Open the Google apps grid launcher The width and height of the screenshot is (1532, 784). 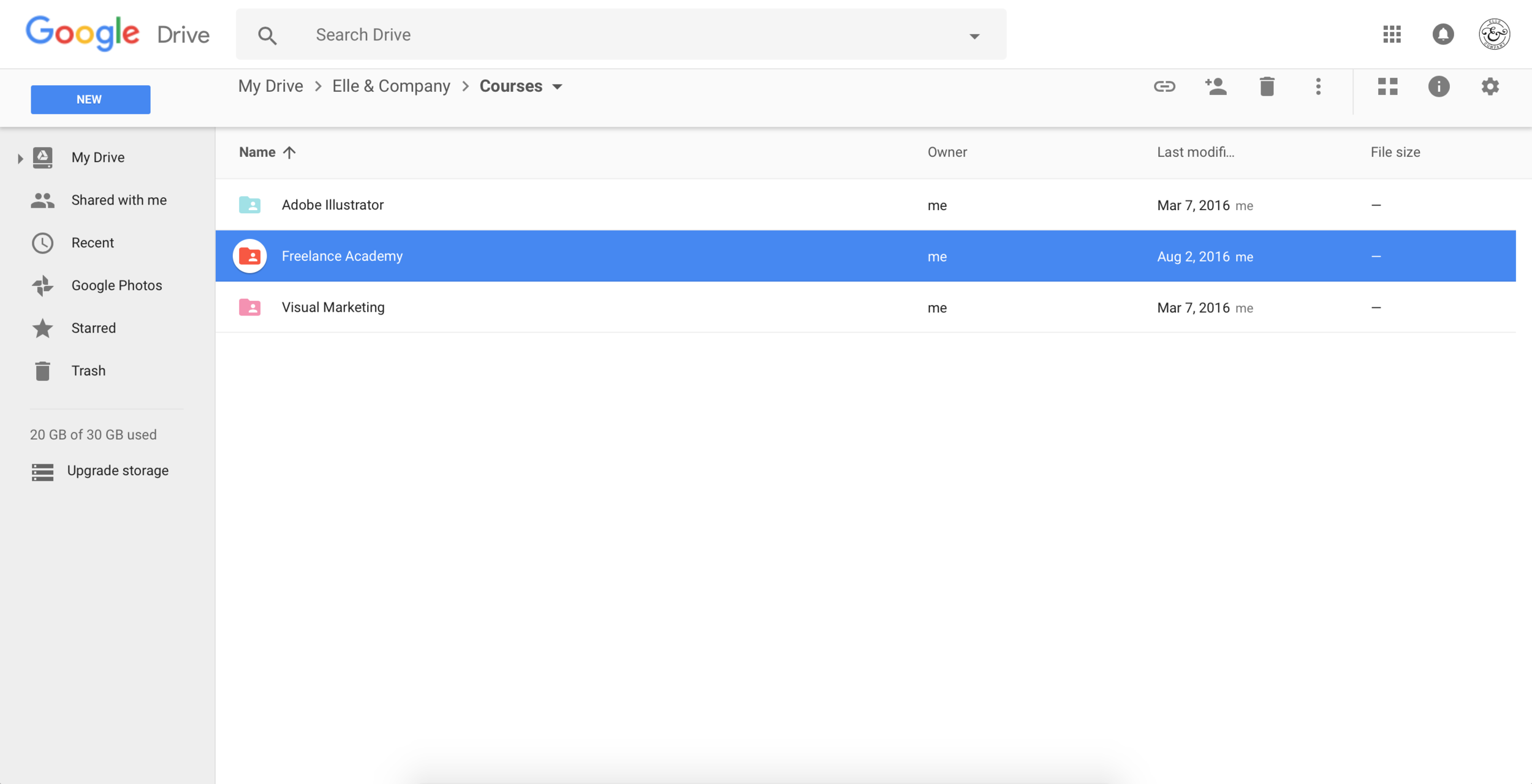pos(1392,34)
